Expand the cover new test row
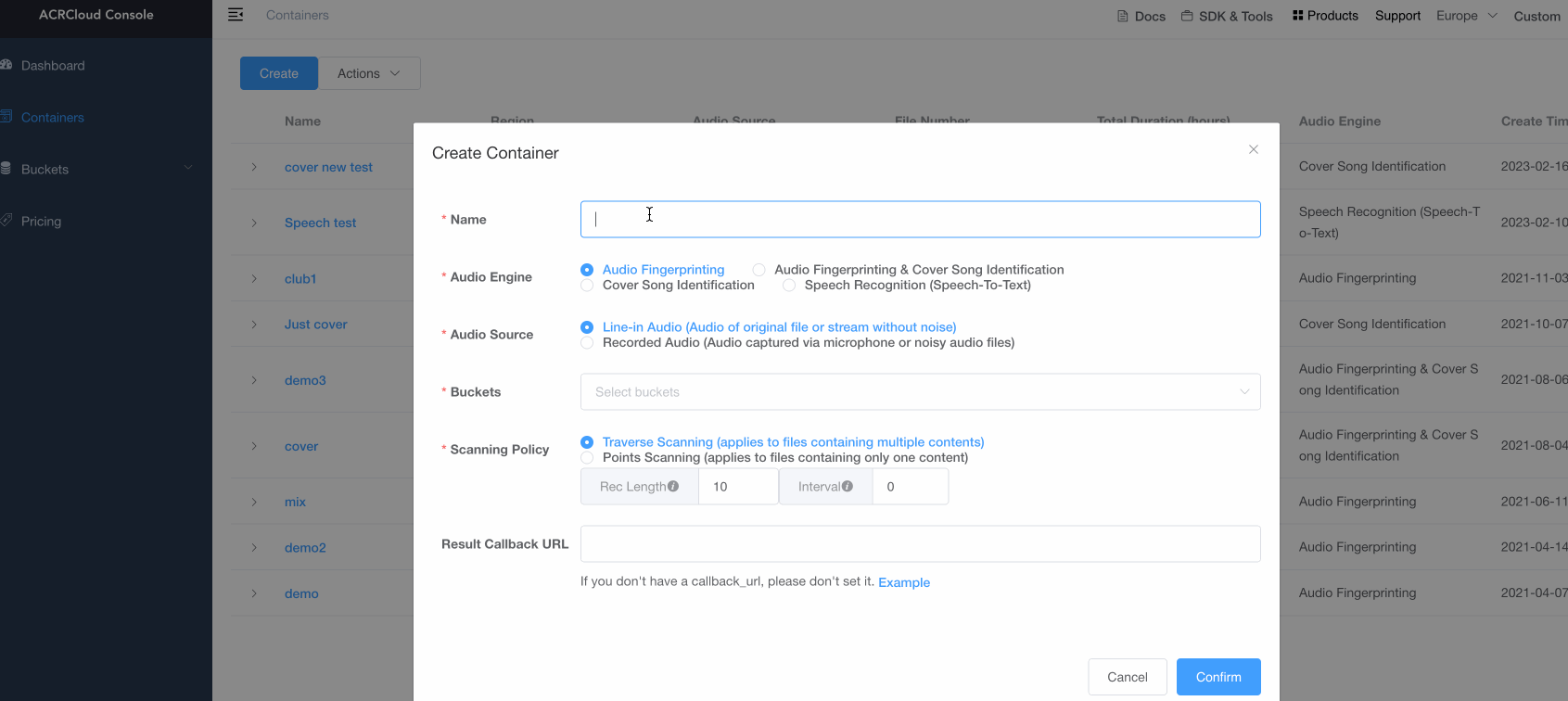1568x701 pixels. (254, 168)
